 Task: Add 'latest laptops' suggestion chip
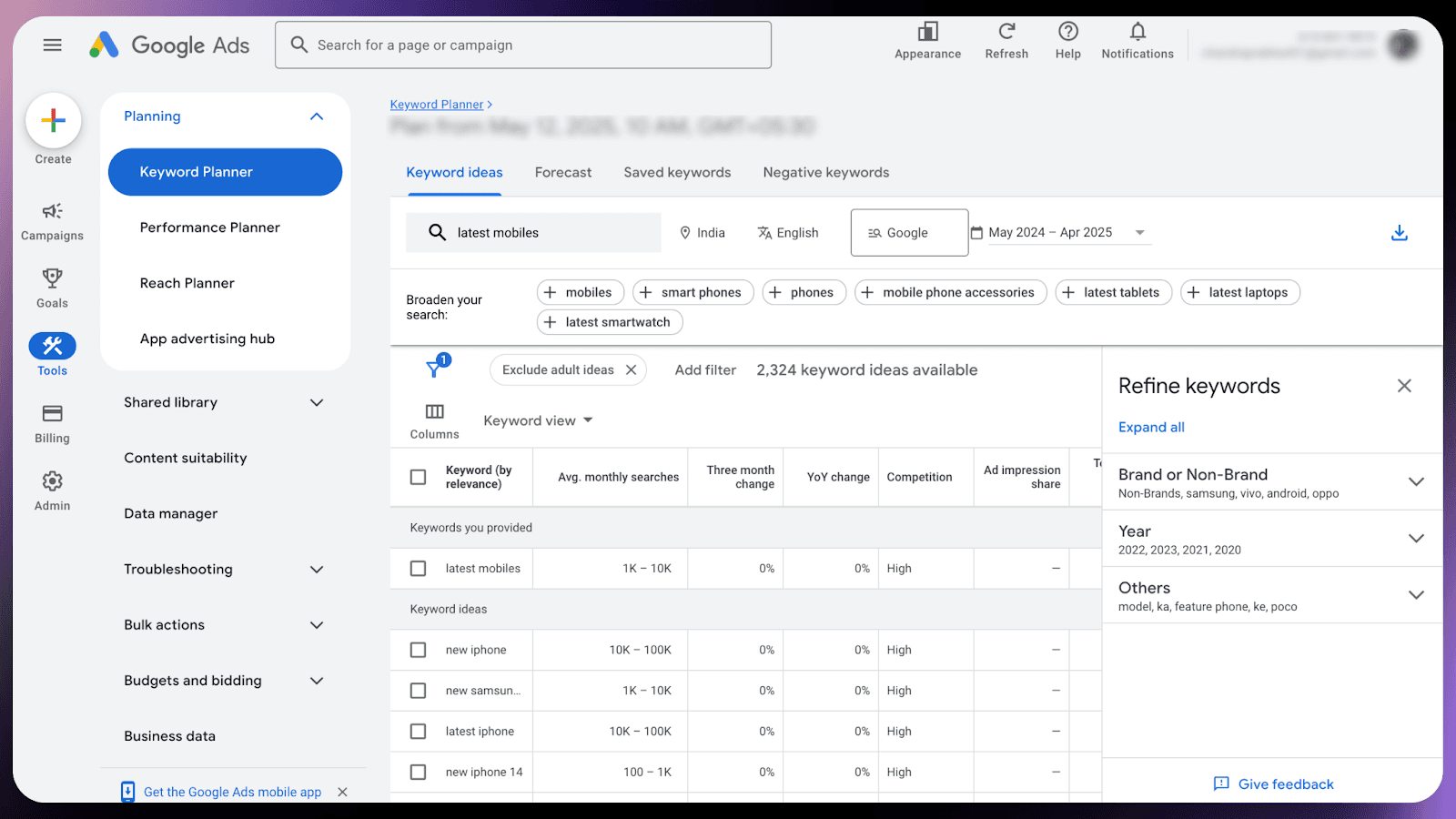point(1240,292)
